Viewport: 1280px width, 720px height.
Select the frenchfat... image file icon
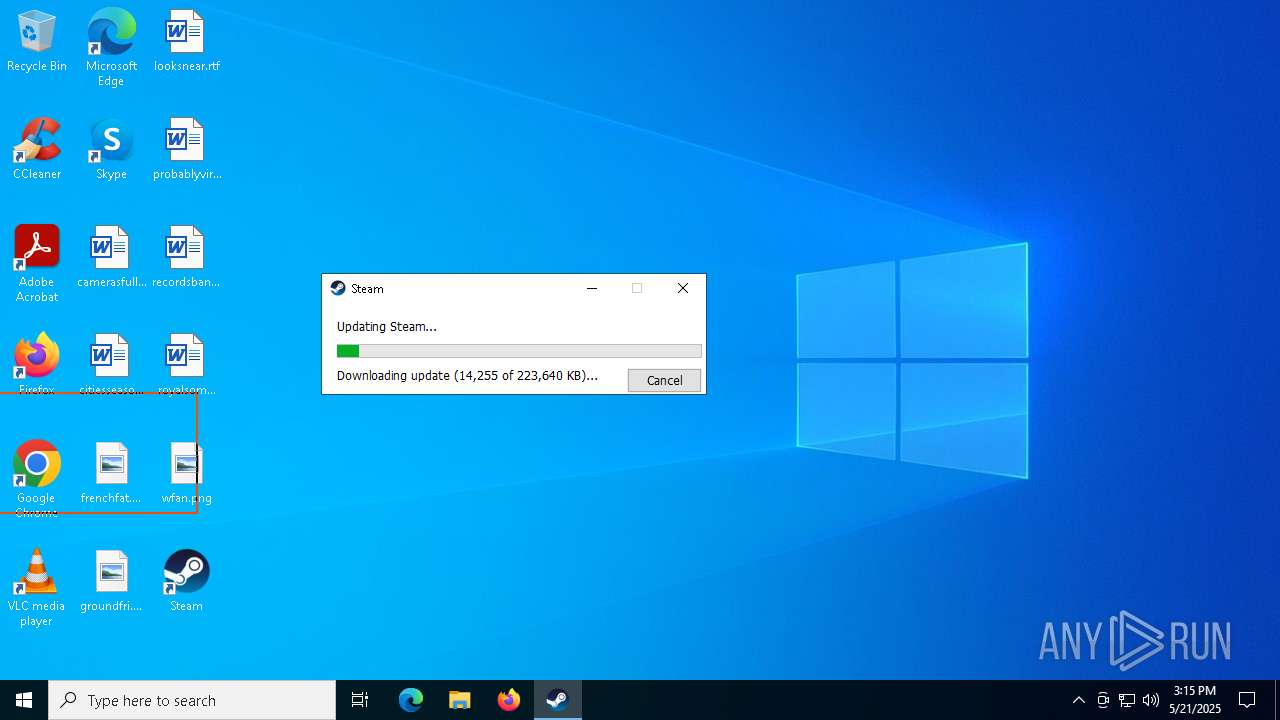pyautogui.click(x=111, y=473)
